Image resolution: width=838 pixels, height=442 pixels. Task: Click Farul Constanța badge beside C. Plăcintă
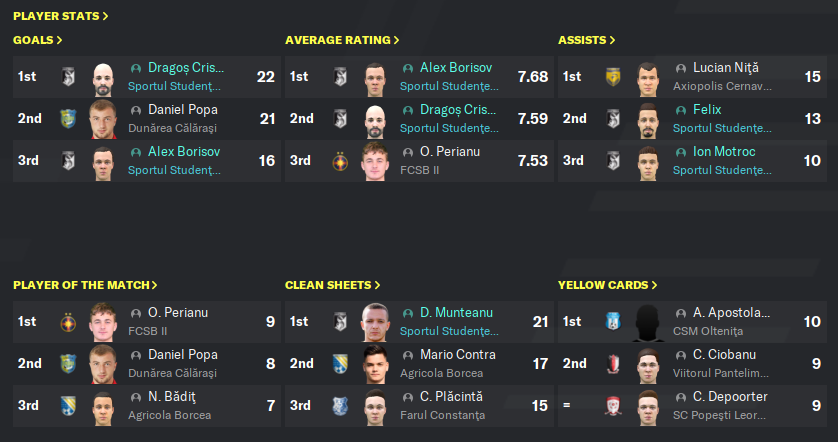[x=340, y=406]
